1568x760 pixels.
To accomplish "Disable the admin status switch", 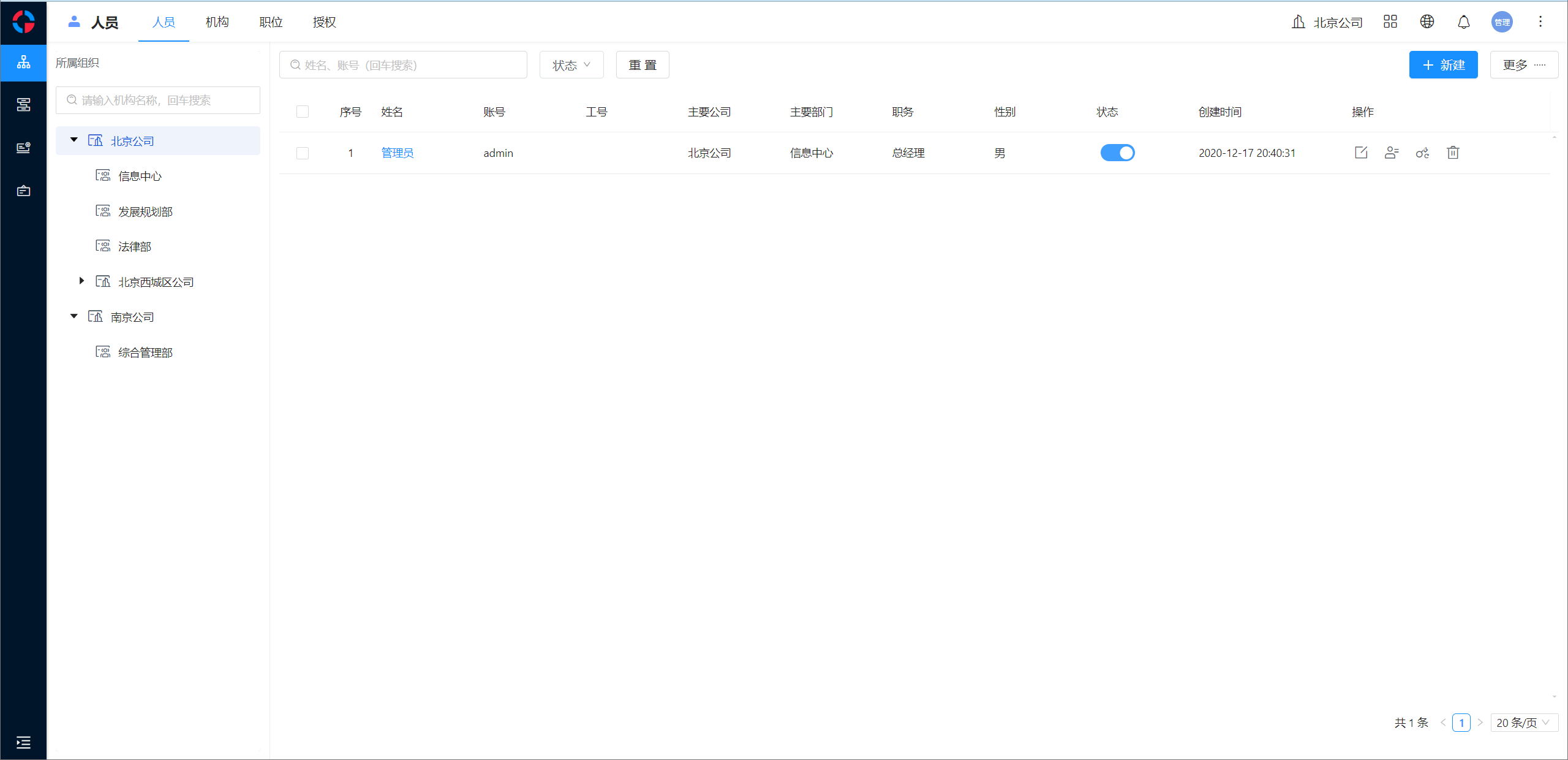I will point(1117,153).
